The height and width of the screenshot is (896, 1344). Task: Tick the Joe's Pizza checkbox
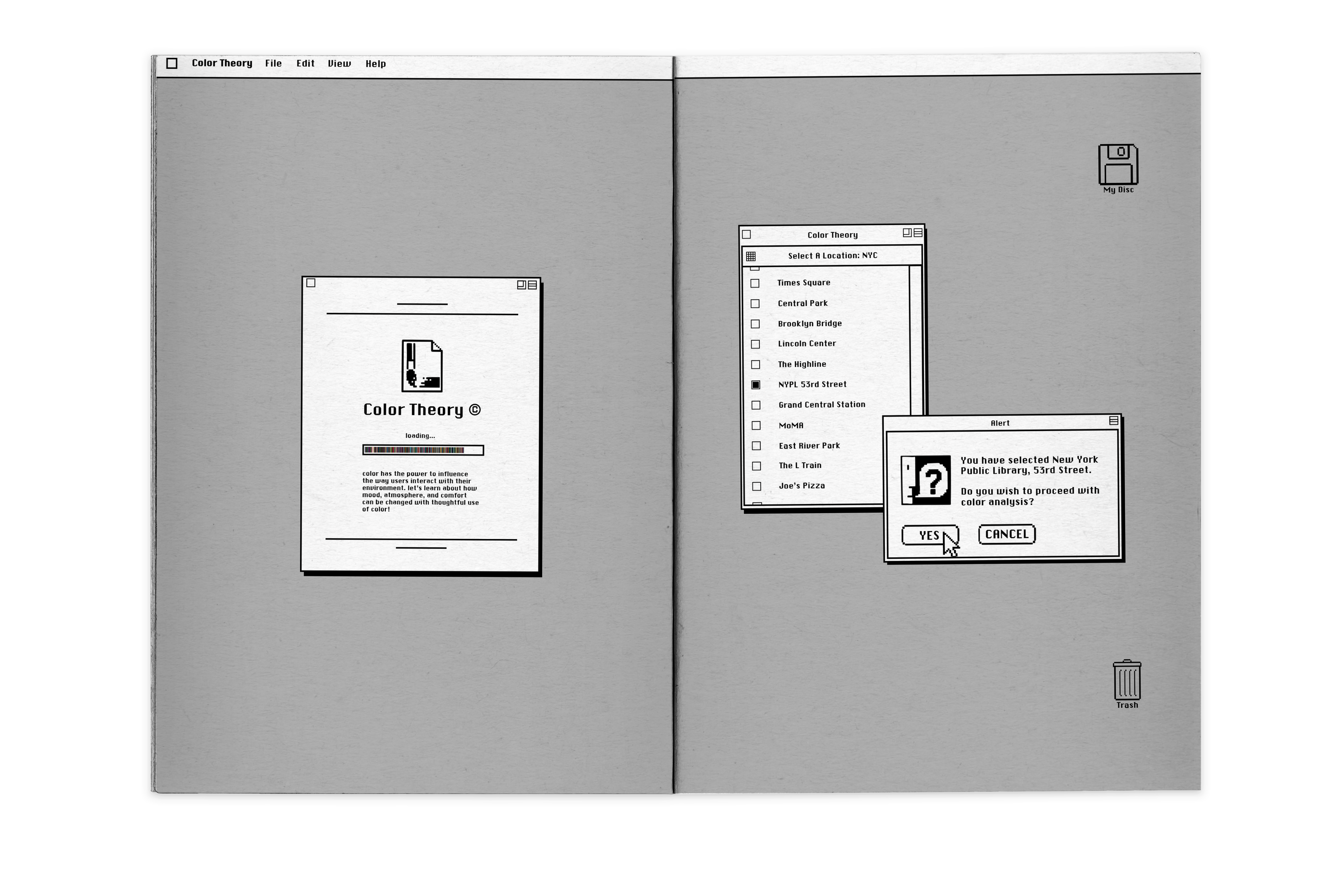757,486
